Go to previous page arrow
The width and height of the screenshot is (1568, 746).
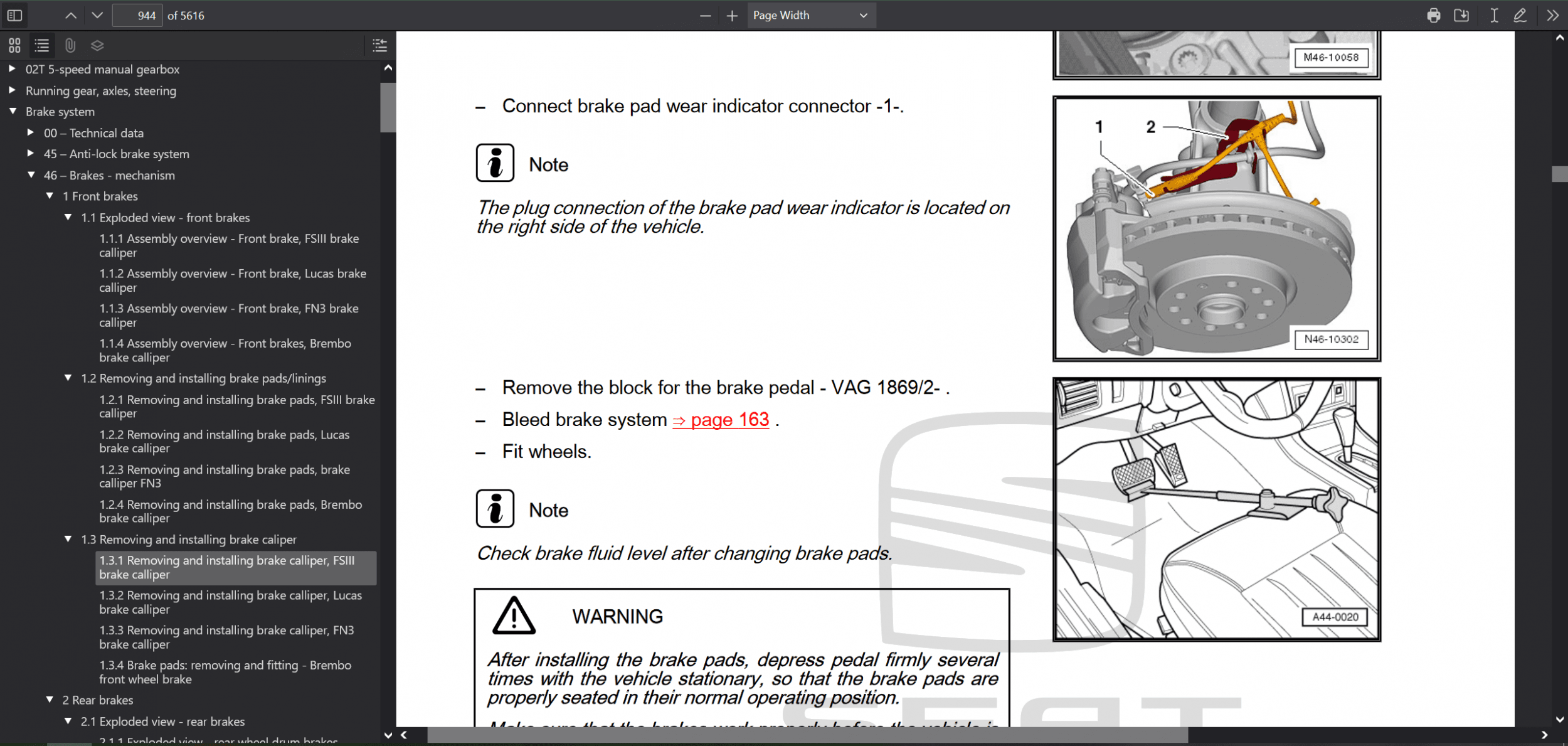(x=71, y=15)
